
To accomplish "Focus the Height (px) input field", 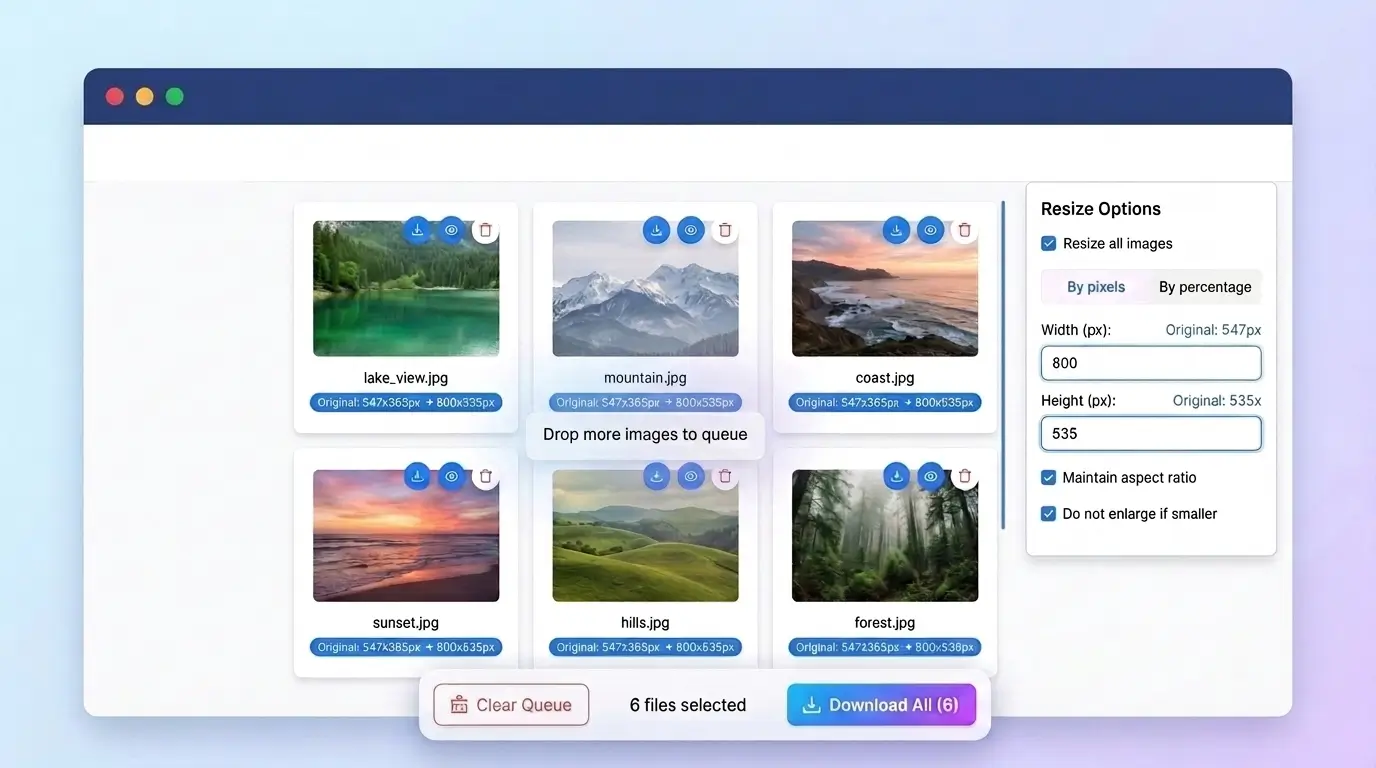I will (1151, 434).
